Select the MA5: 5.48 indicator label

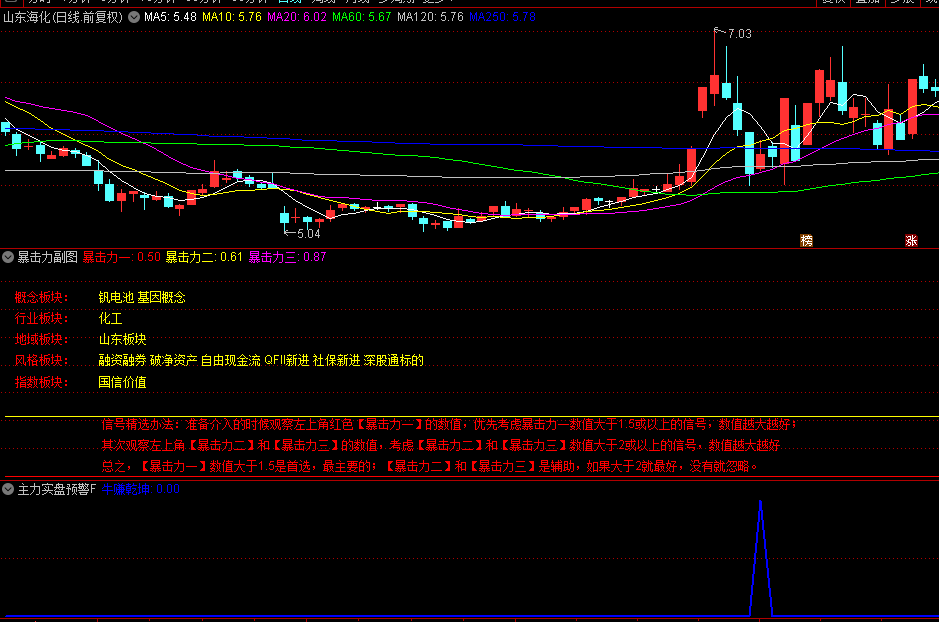pyautogui.click(x=170, y=17)
